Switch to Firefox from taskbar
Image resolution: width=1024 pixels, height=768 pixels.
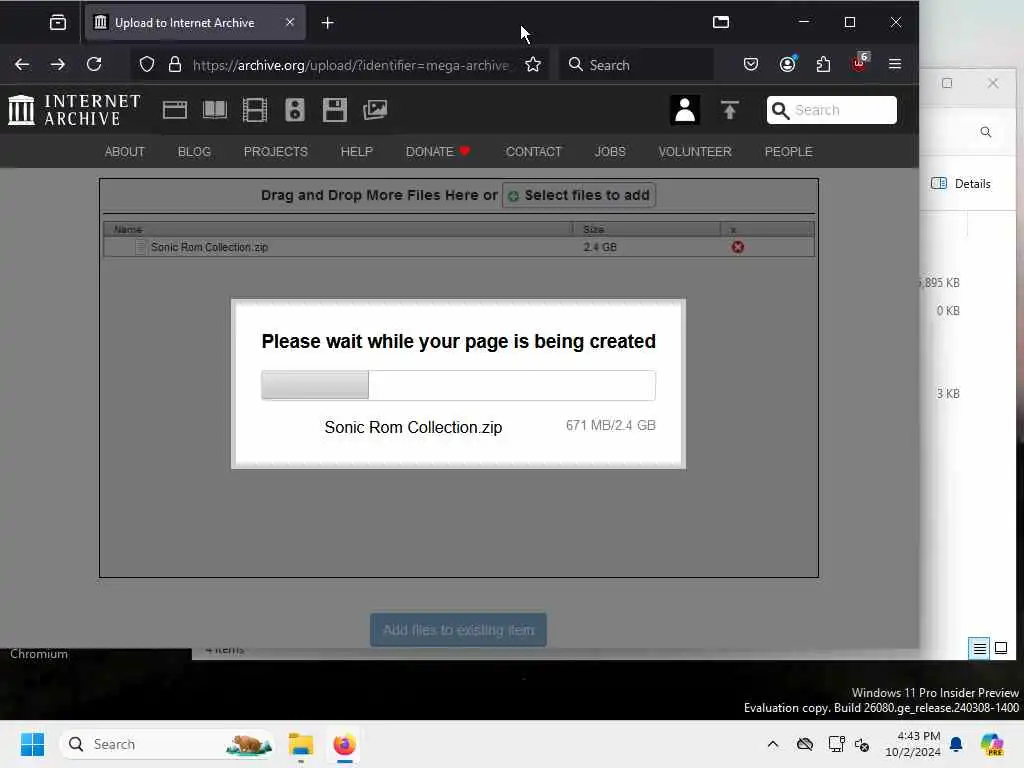pyautogui.click(x=344, y=744)
